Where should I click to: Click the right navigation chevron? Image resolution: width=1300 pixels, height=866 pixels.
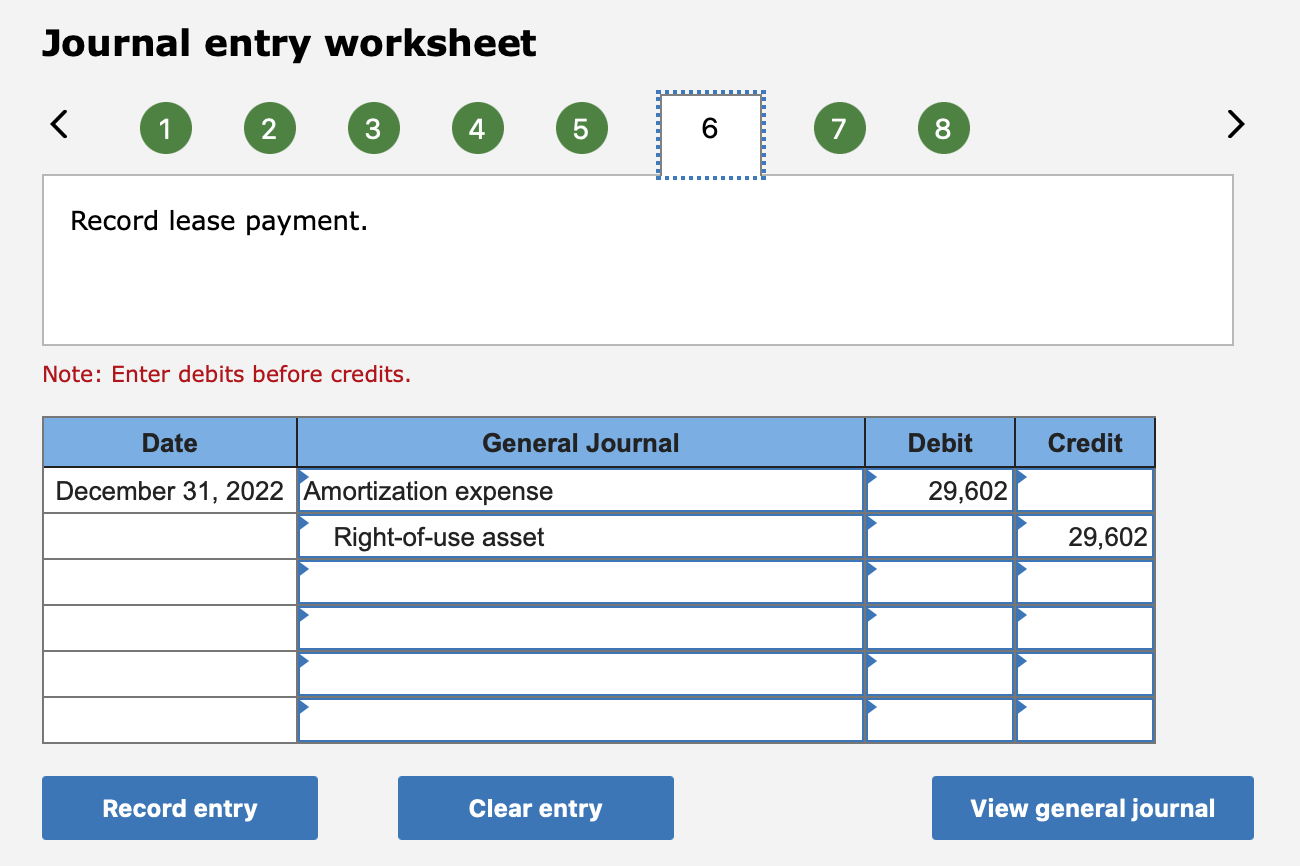coord(1236,124)
